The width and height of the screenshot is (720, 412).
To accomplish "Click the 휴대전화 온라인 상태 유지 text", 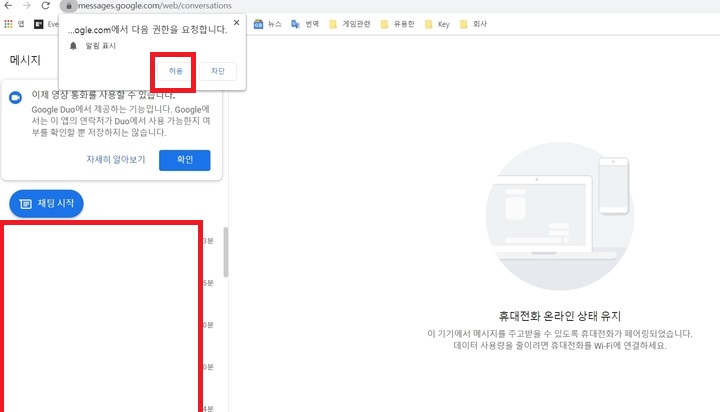I will click(x=560, y=316).
